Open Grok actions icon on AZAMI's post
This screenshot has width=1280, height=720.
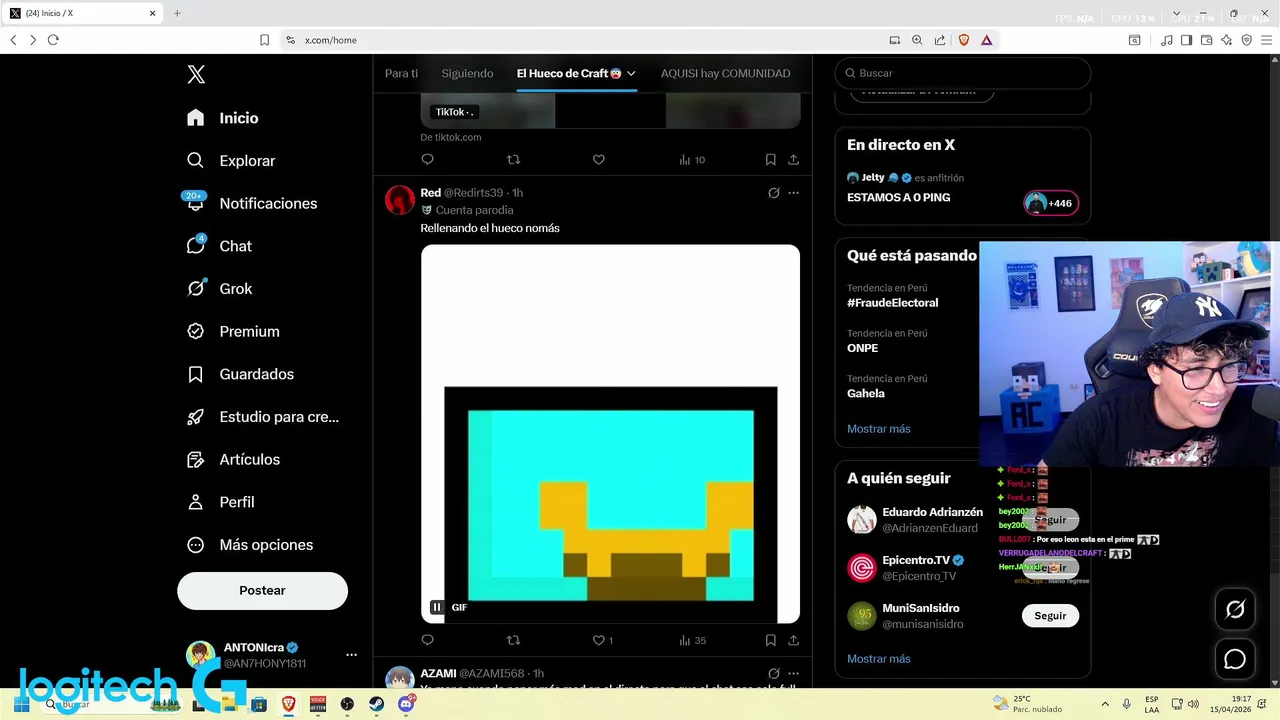[x=773, y=673]
